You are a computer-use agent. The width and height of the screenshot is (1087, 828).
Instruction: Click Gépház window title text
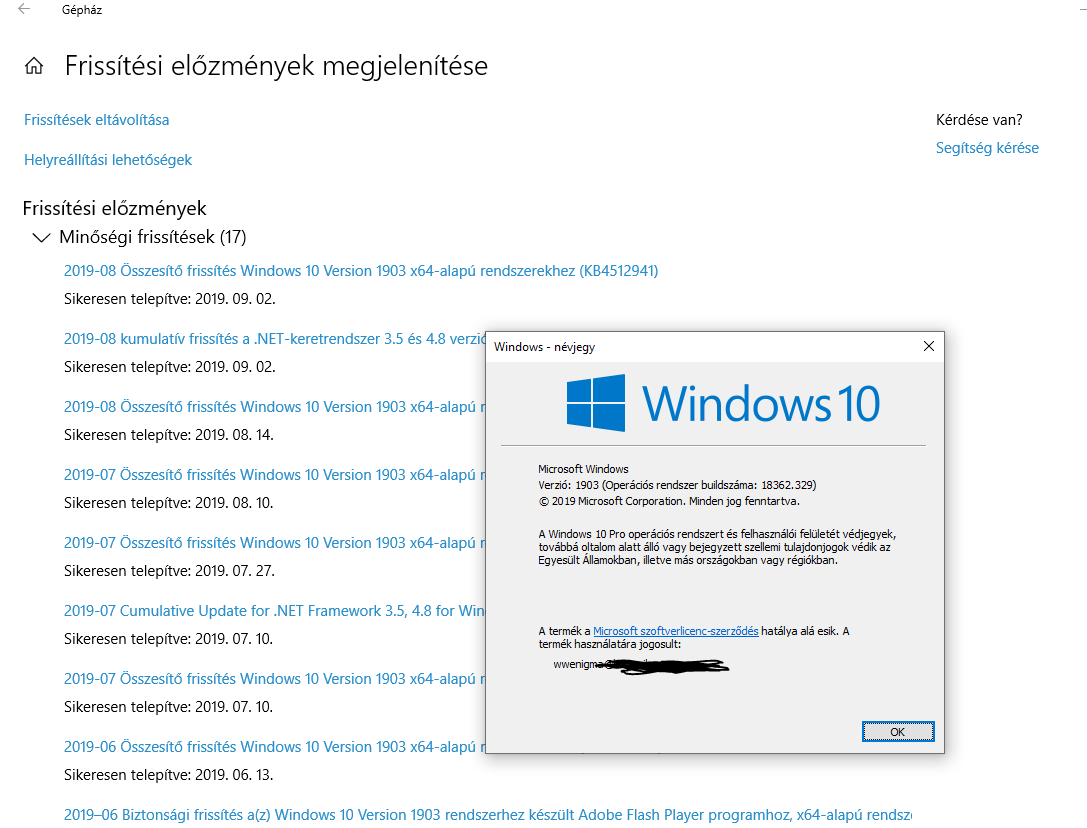(x=82, y=10)
